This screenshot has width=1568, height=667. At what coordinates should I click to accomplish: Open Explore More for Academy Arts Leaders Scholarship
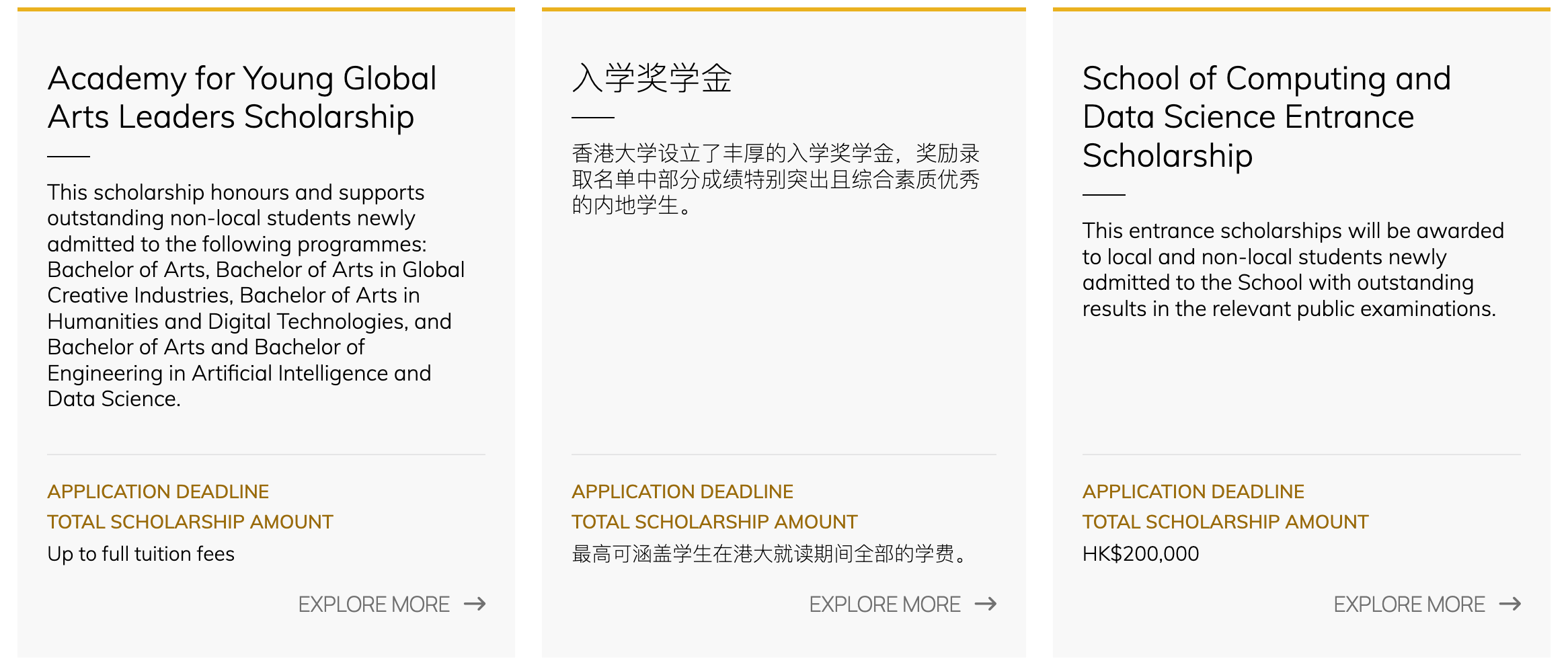(x=374, y=604)
